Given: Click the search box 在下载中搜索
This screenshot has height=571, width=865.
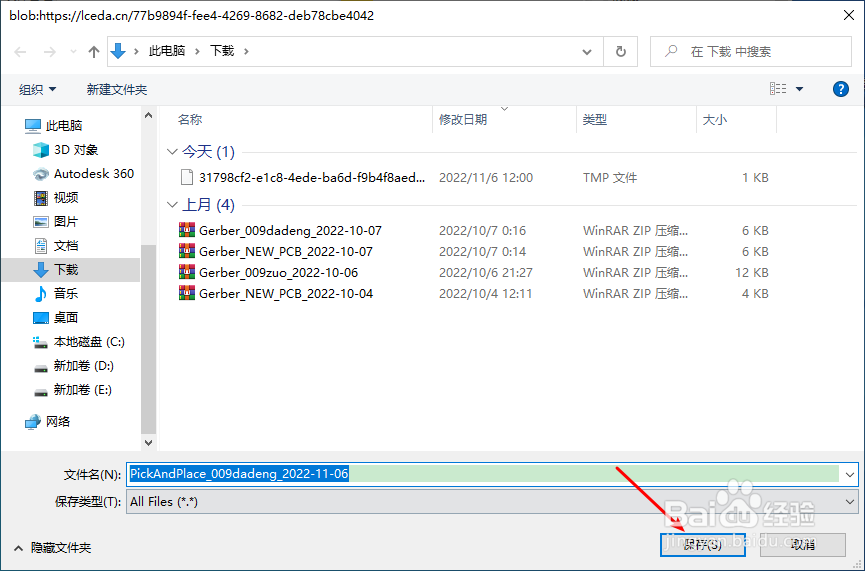Looking at the screenshot, I should tap(751, 52).
